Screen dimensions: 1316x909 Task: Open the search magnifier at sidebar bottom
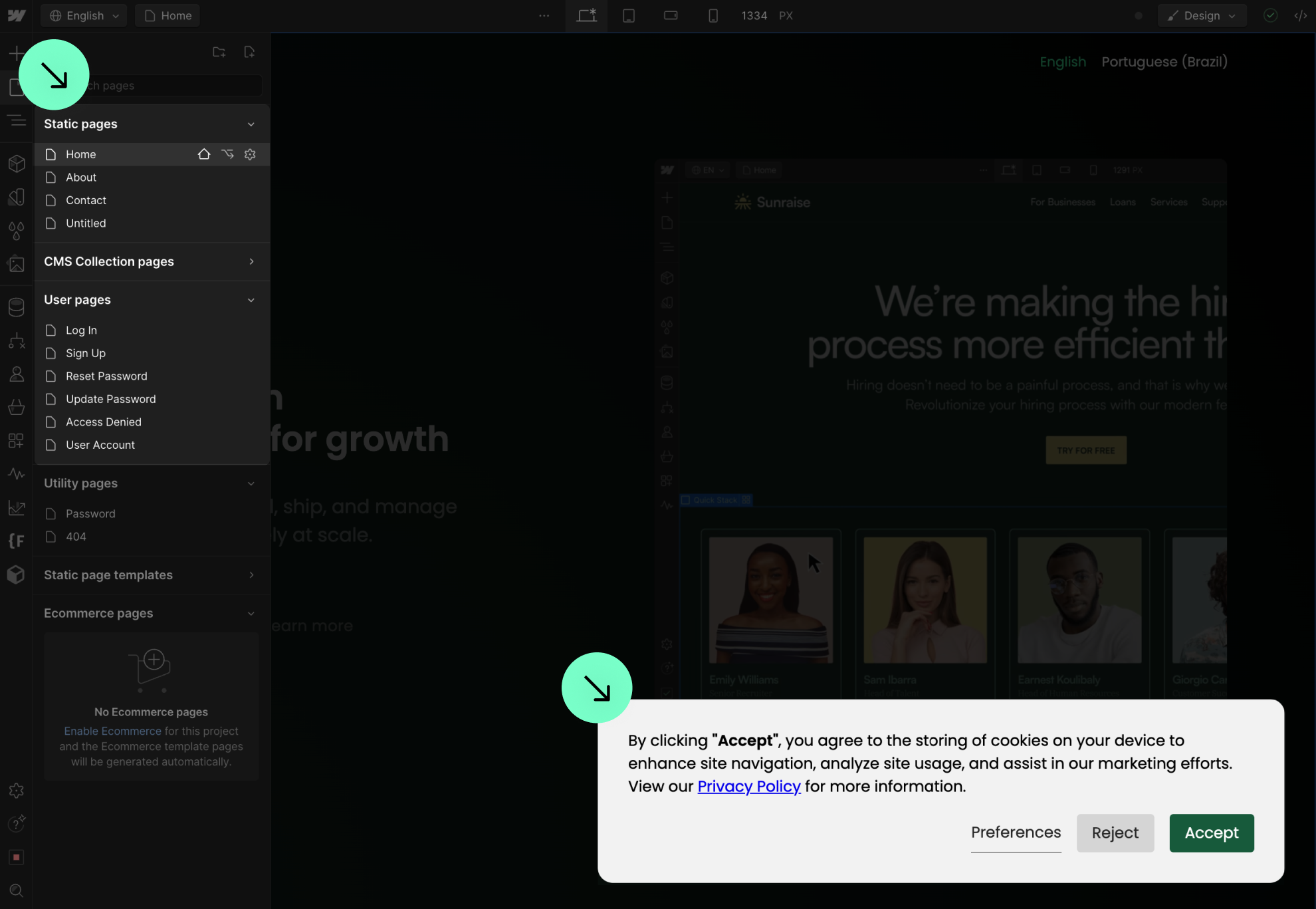(x=17, y=891)
